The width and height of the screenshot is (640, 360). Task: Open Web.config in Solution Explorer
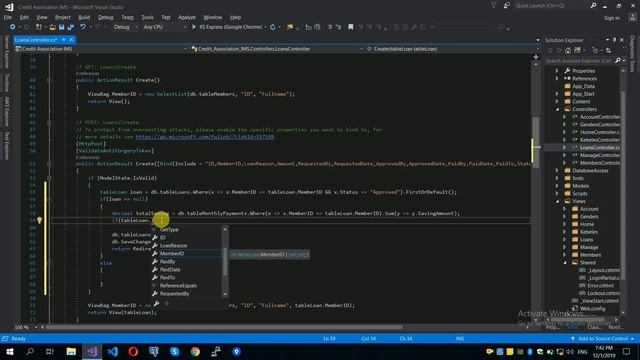click(592, 309)
